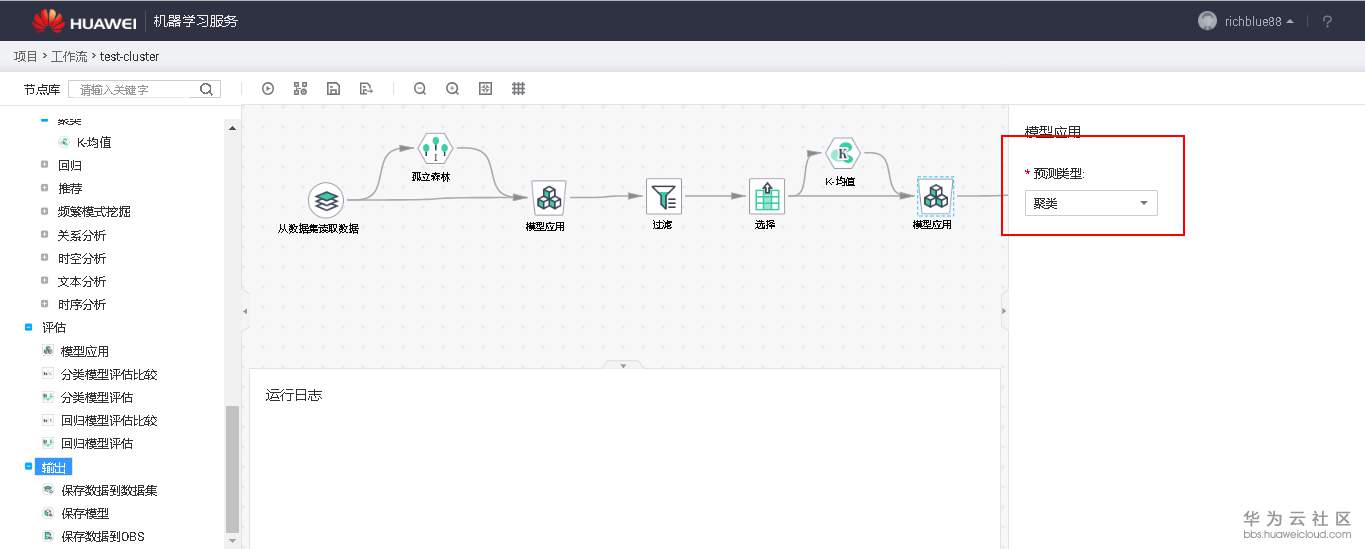
Task: Select the first 模型应用 node after 孤立森林
Action: click(548, 198)
